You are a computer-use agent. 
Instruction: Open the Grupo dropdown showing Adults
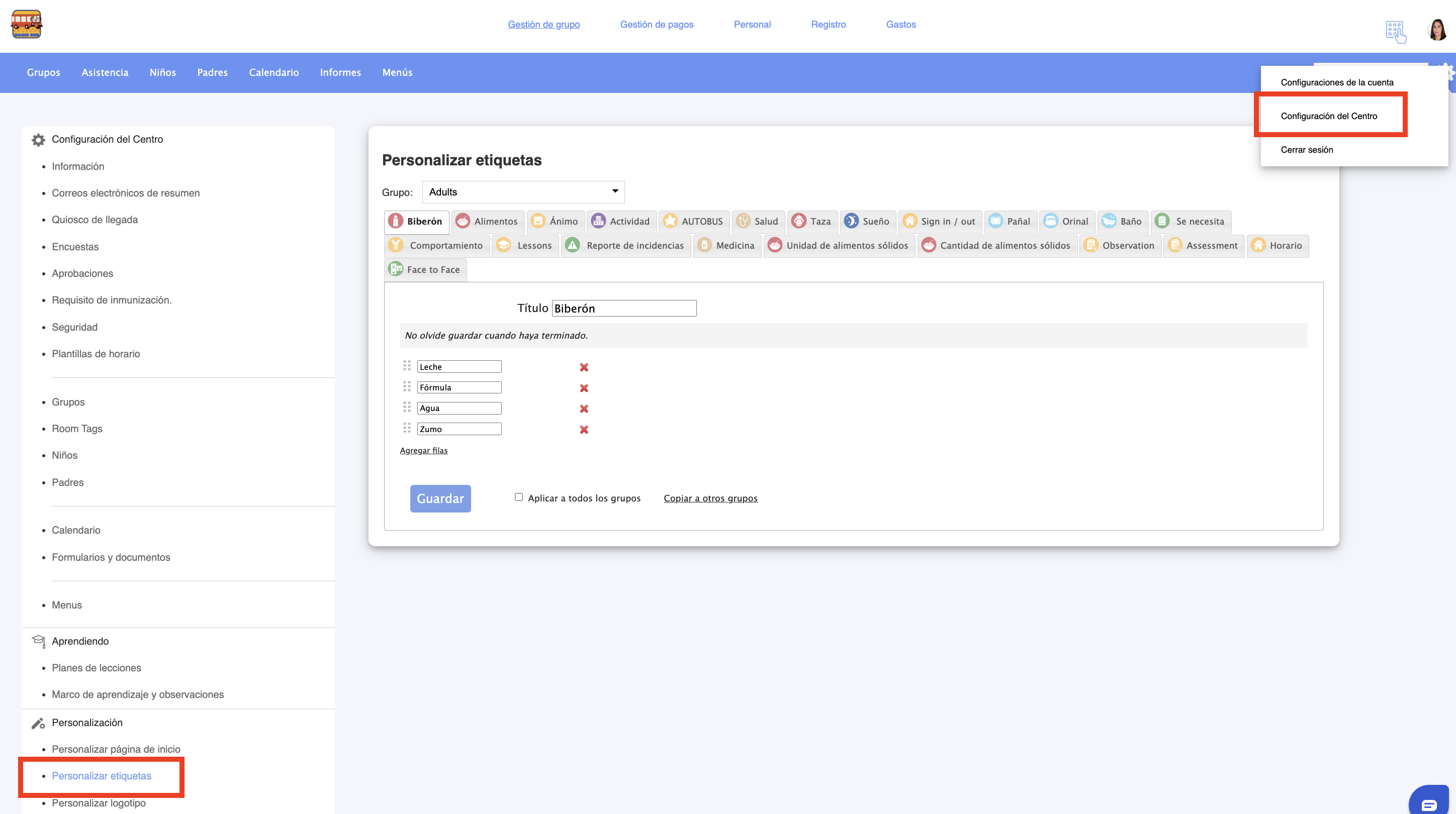pyautogui.click(x=523, y=192)
